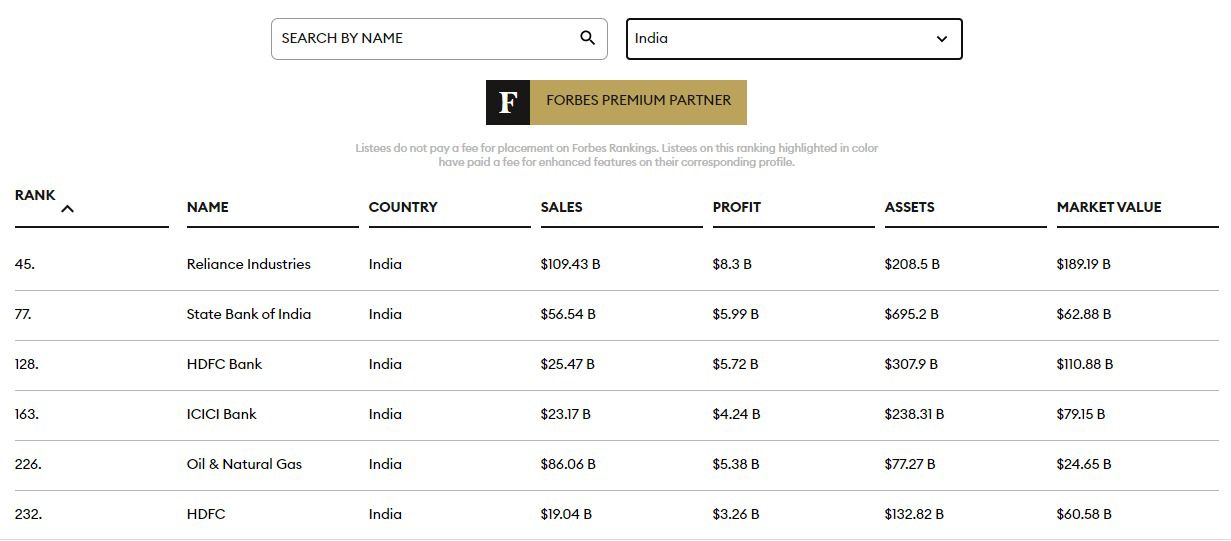Focus the Search By Name field
Screen dimensions: 1231x541
pos(439,39)
